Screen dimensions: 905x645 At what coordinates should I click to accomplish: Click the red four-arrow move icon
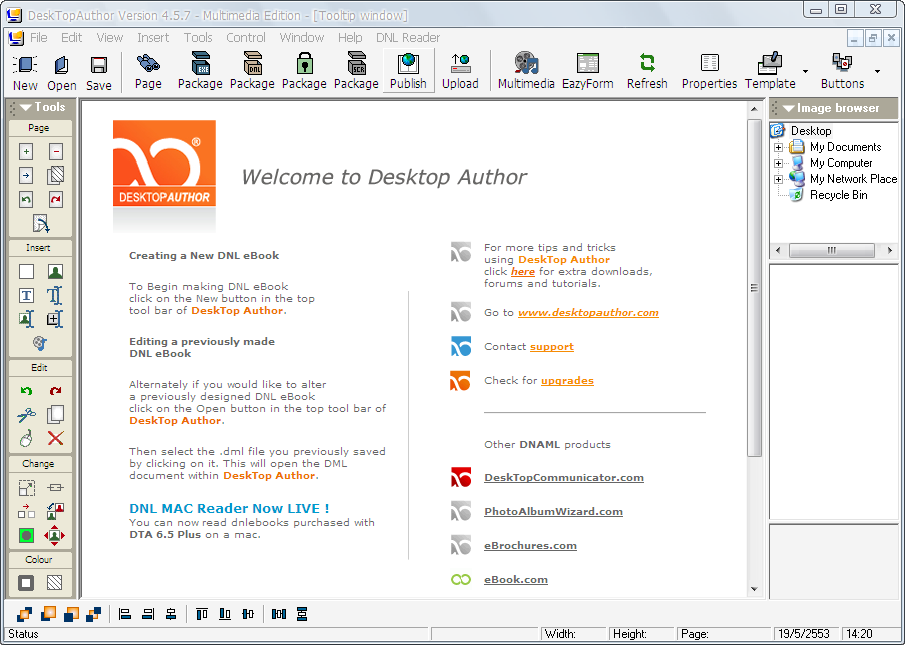[x=55, y=535]
